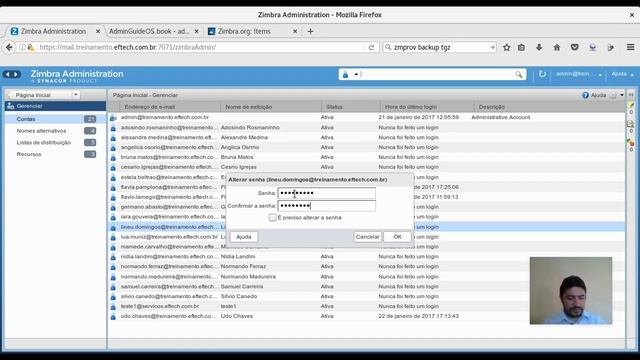
Task: Open the Ajuda help question-mark icon
Action: pyautogui.click(x=585, y=95)
